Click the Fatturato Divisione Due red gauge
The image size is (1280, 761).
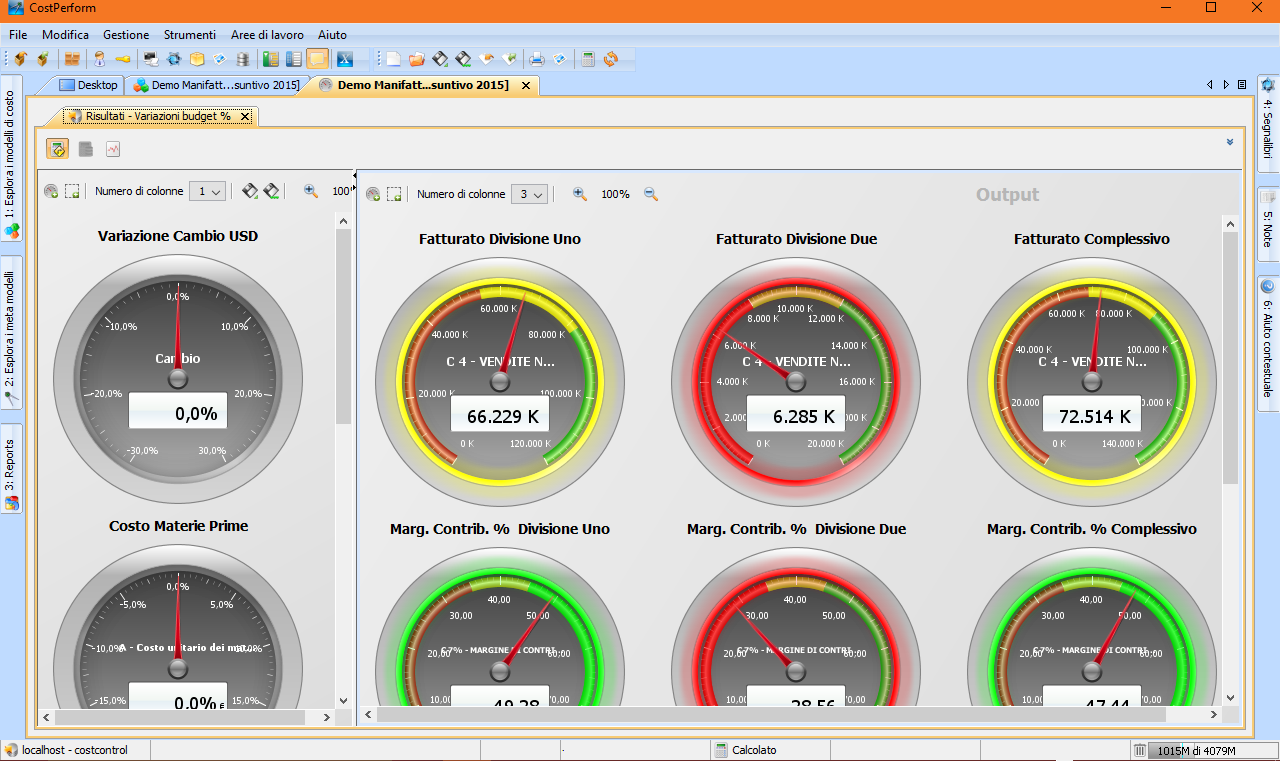(x=796, y=380)
